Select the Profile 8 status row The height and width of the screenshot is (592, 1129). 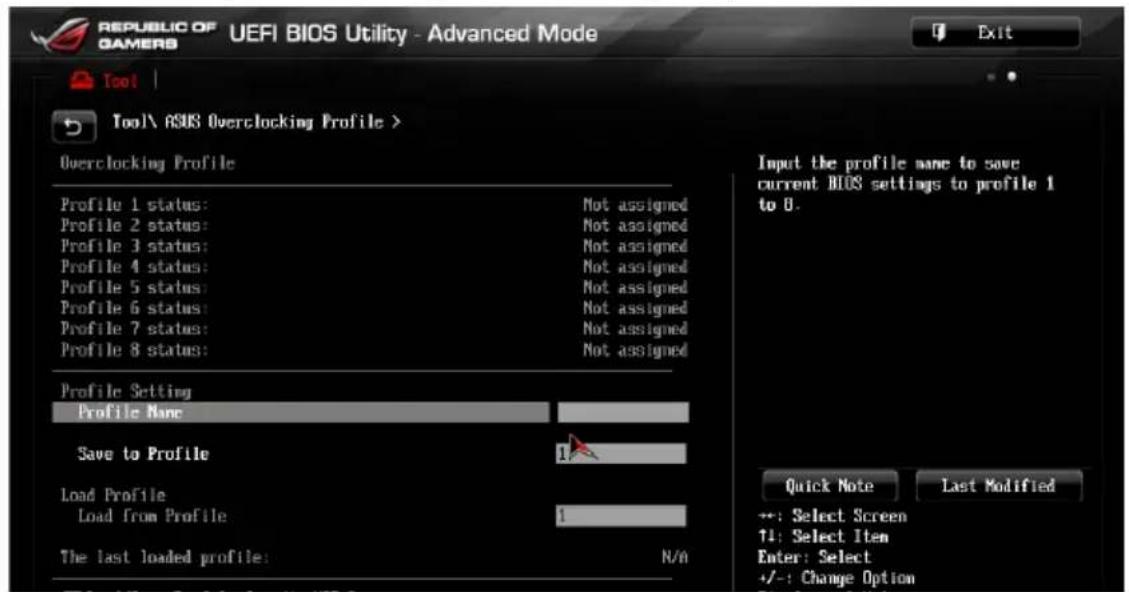coord(374,350)
